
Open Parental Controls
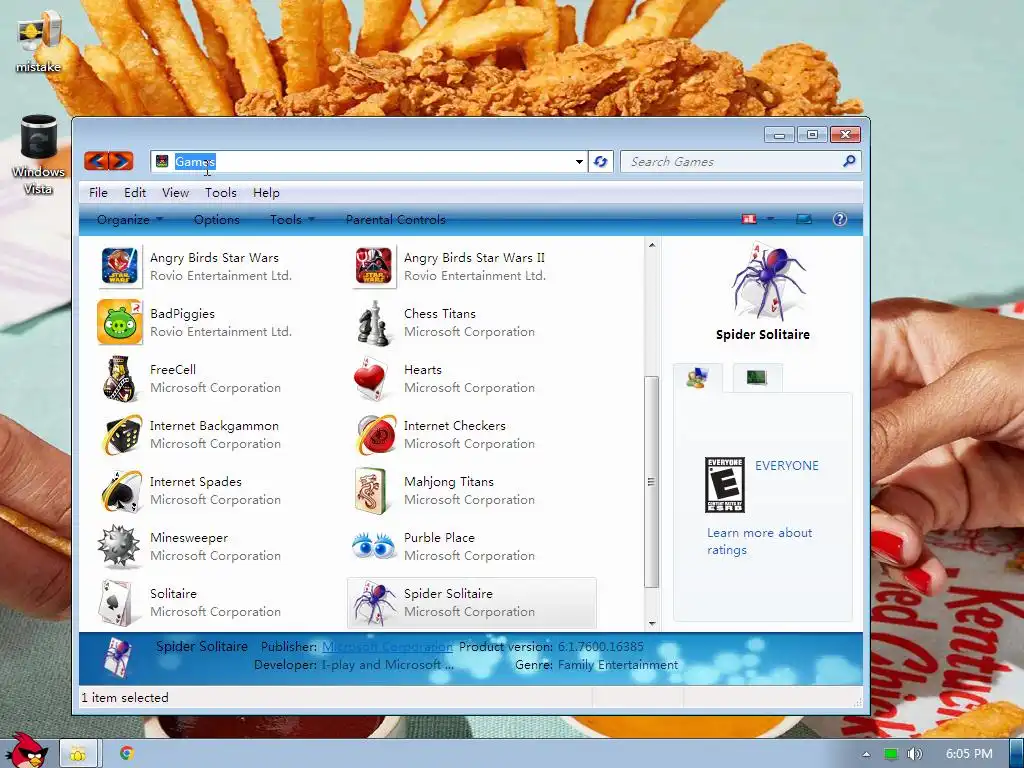[396, 219]
